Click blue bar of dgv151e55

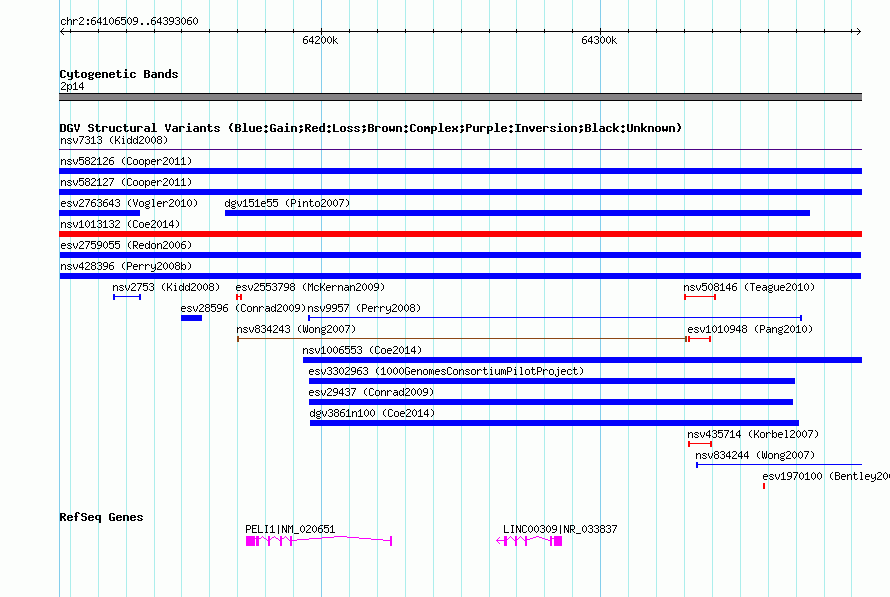pos(517,213)
